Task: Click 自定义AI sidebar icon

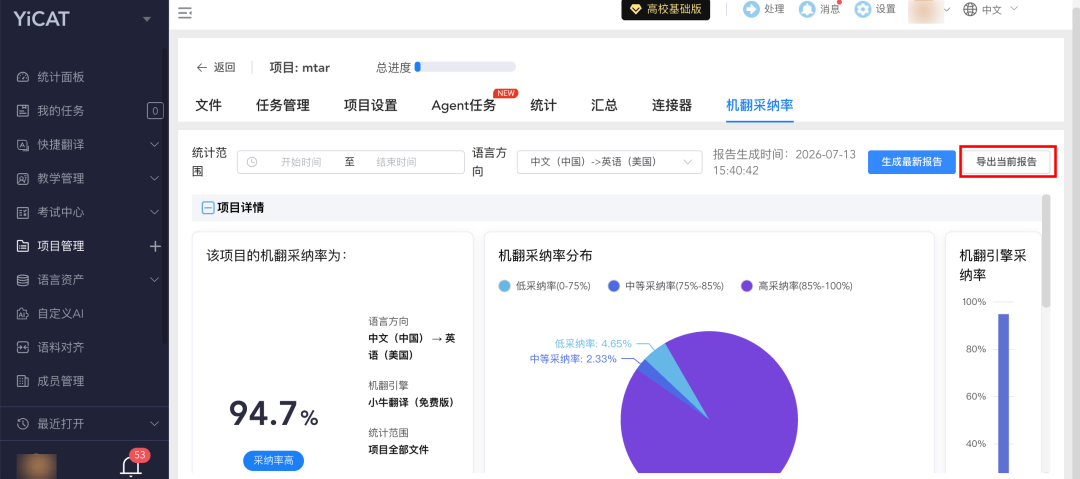Action: point(23,314)
